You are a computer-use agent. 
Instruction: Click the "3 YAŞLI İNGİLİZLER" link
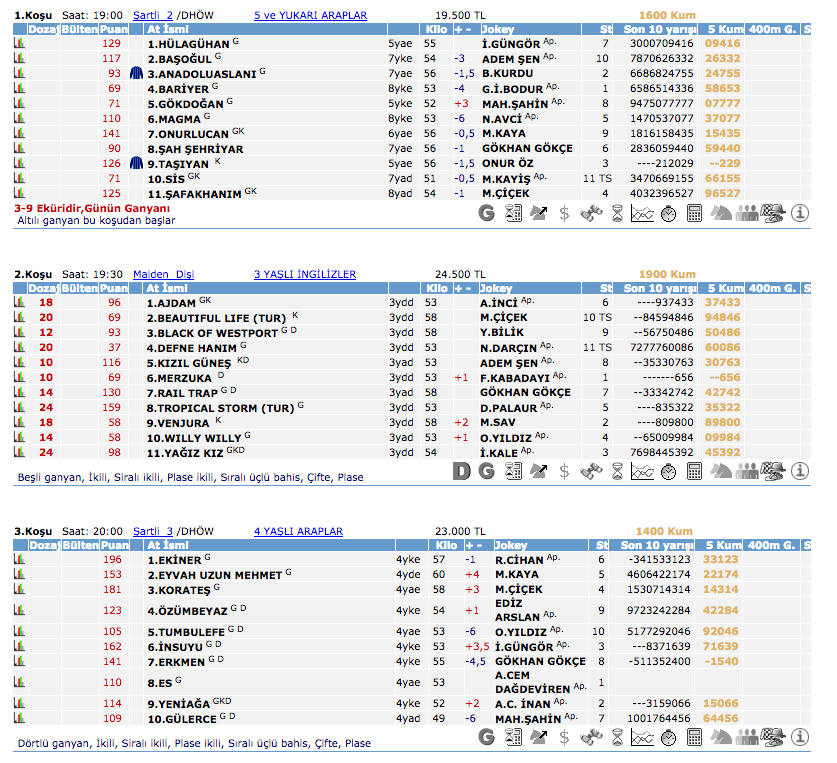pos(304,274)
